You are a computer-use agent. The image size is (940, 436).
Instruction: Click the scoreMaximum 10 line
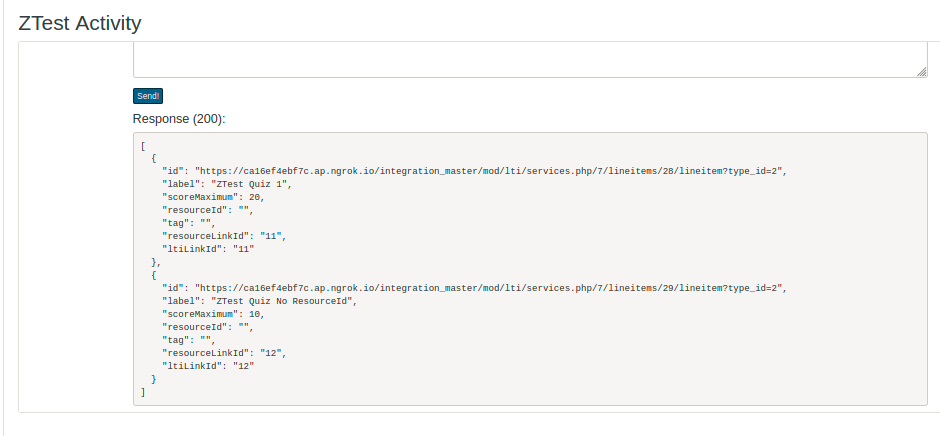click(213, 314)
